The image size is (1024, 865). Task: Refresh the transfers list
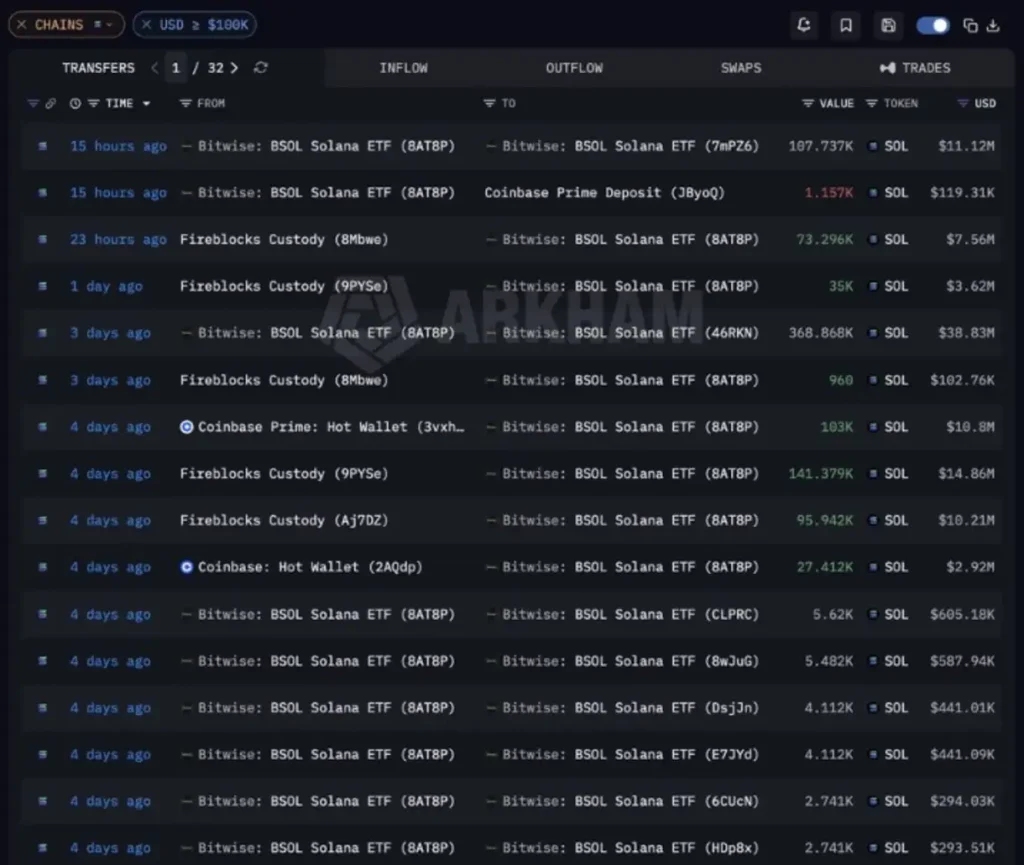[x=261, y=68]
